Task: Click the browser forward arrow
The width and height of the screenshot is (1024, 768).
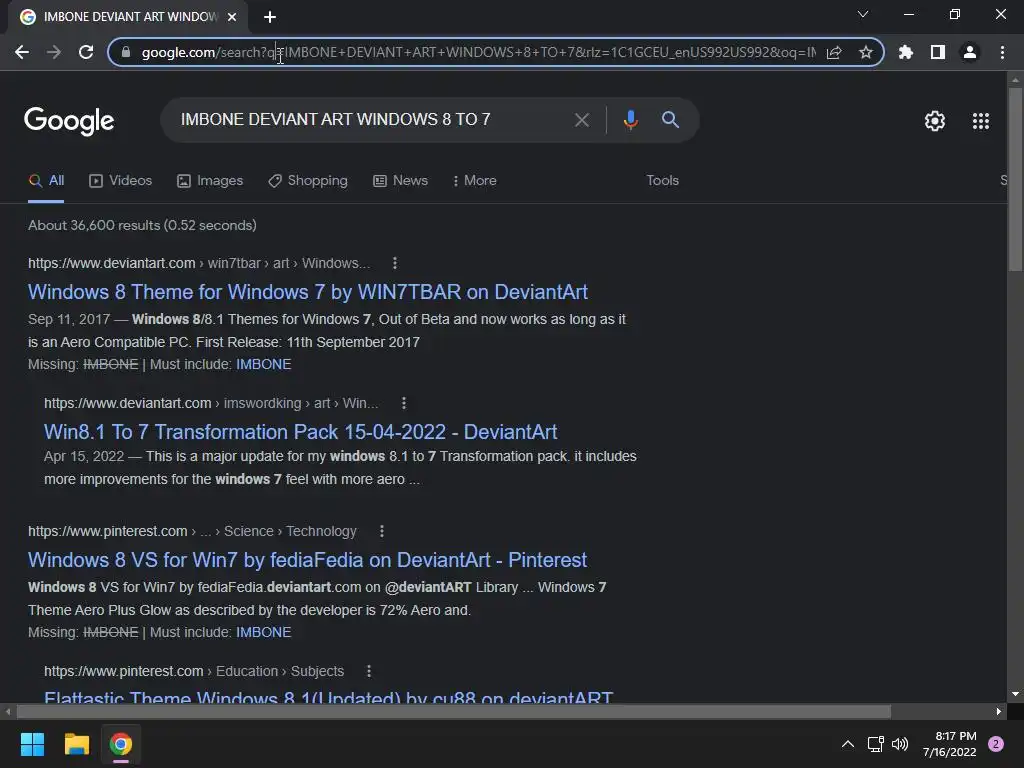Action: tap(54, 52)
